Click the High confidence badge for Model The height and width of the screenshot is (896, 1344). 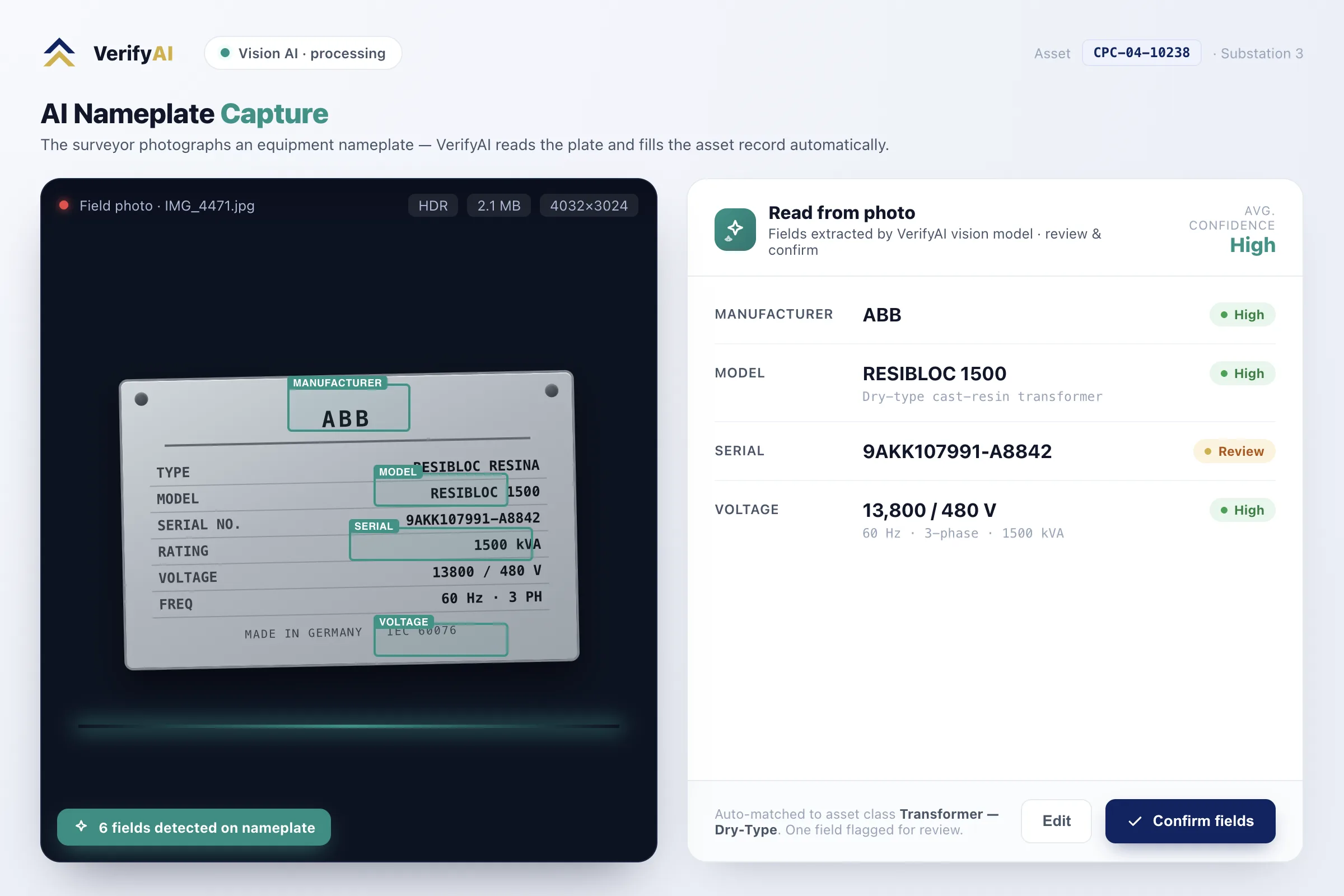1242,373
